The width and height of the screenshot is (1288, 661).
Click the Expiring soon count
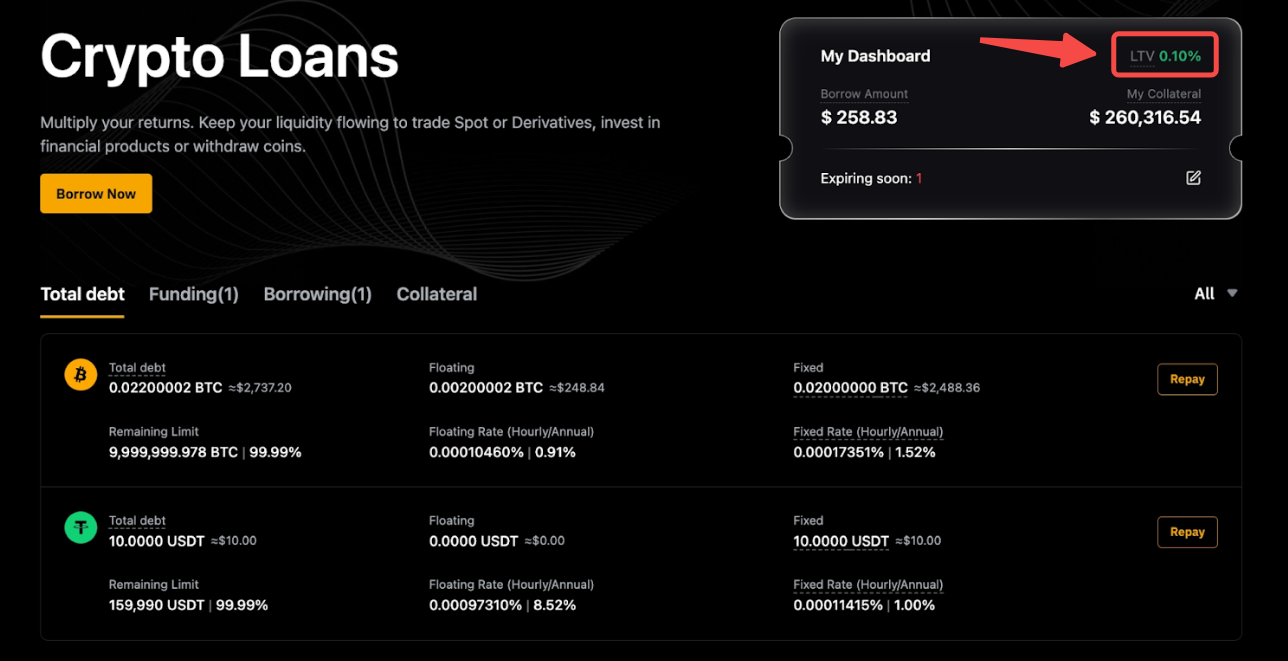(919, 179)
